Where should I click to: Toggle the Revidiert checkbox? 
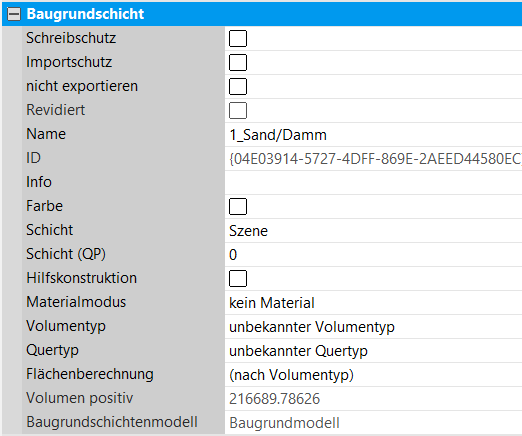click(x=238, y=110)
